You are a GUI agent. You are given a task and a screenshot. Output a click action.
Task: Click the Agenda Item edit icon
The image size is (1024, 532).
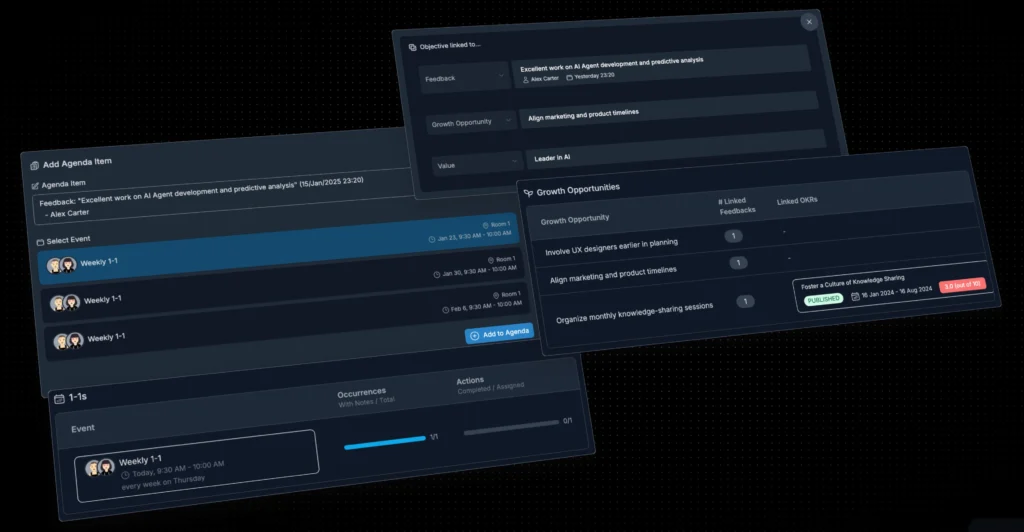(35, 185)
